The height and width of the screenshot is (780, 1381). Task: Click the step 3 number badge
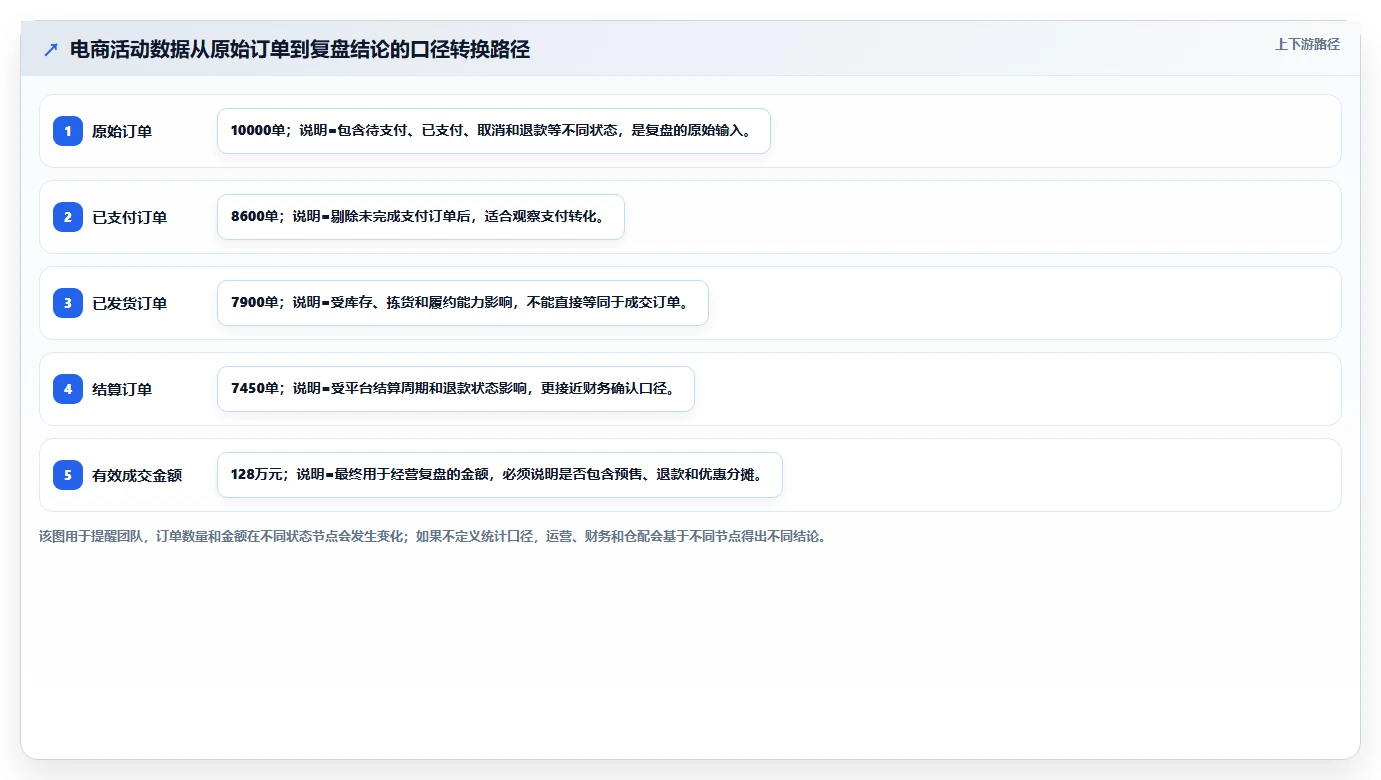click(68, 303)
